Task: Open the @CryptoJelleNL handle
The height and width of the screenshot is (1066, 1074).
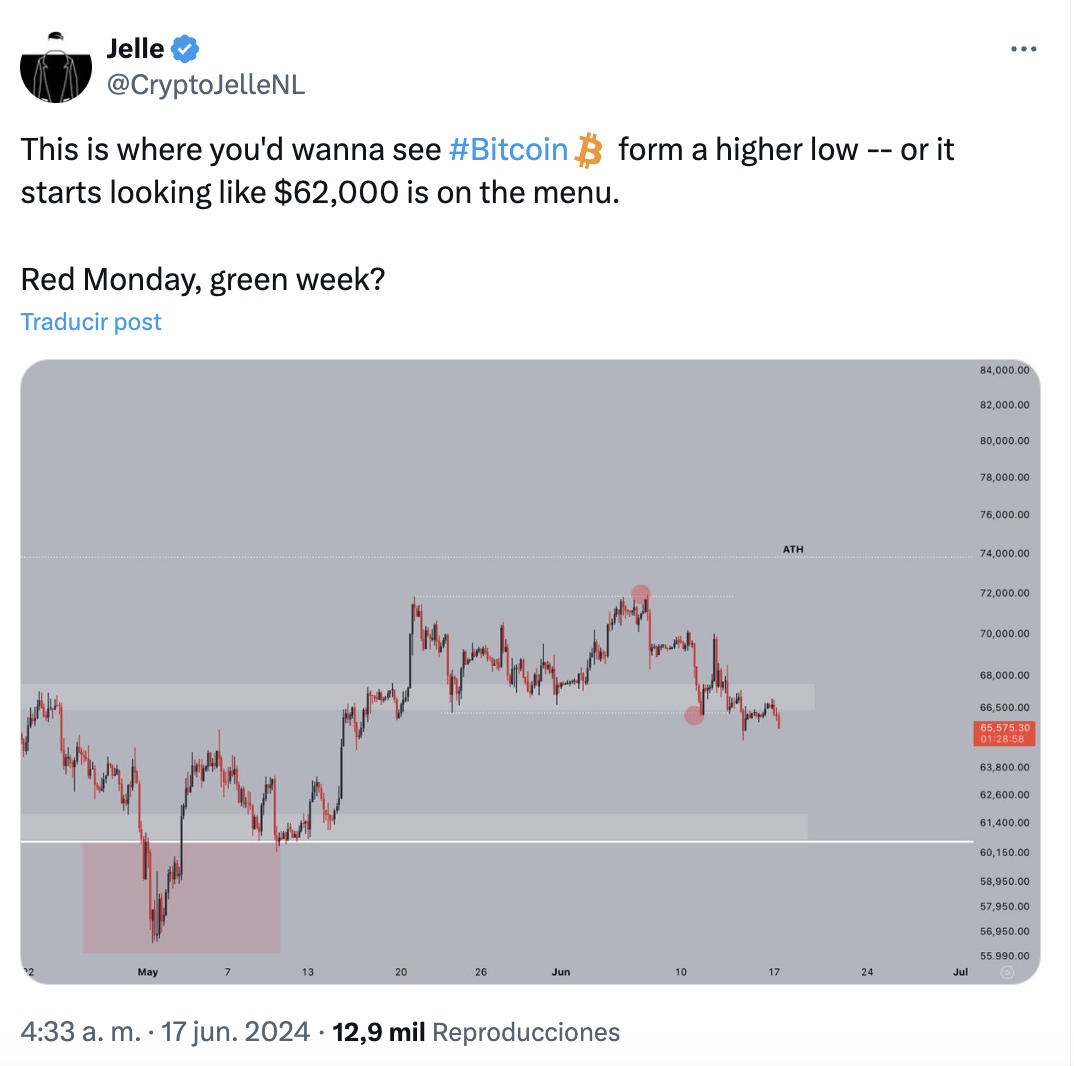Action: [205, 85]
